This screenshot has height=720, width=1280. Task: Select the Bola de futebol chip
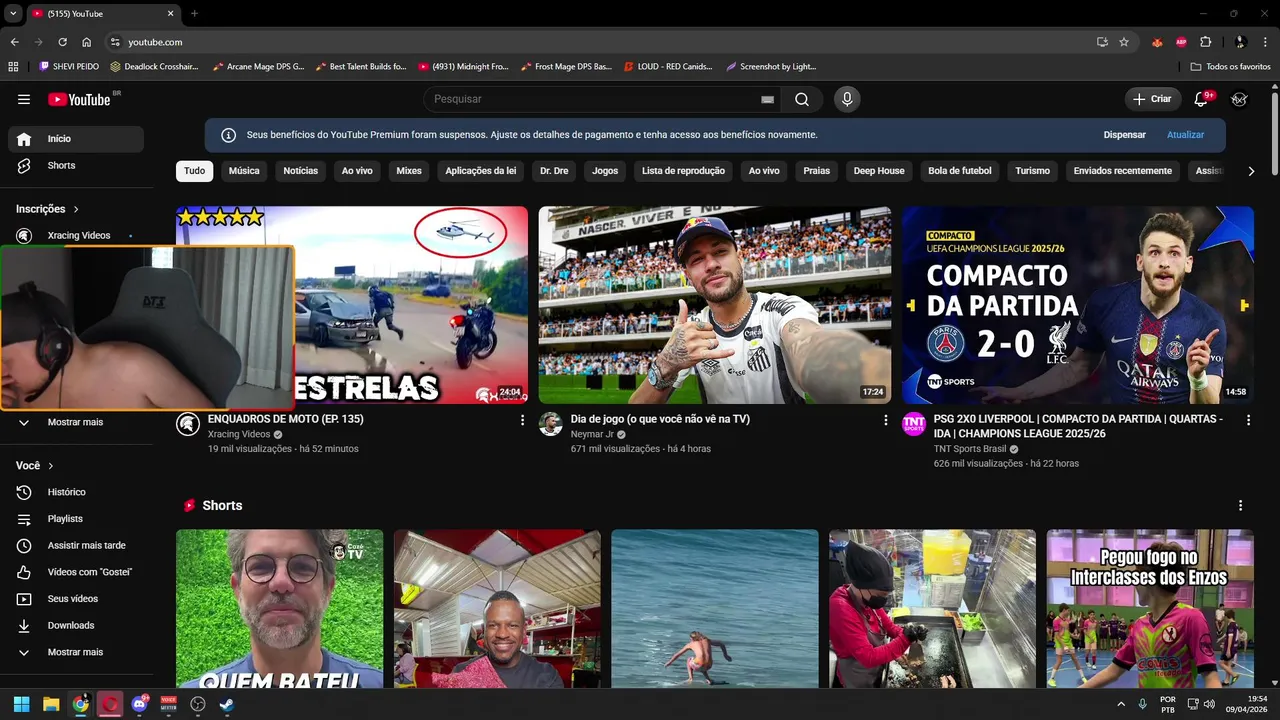pyautogui.click(x=960, y=171)
